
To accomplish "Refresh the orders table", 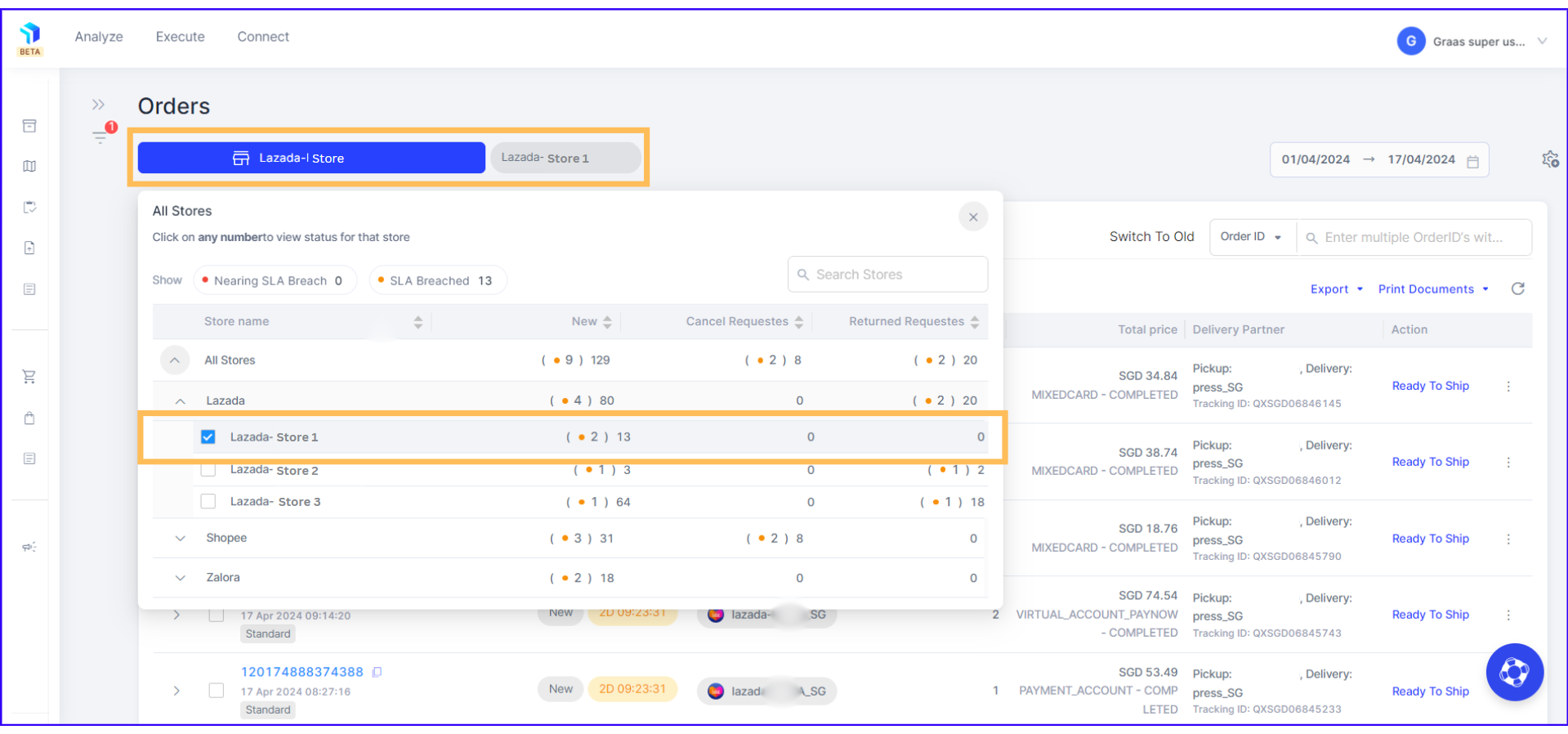I will pos(1518,289).
